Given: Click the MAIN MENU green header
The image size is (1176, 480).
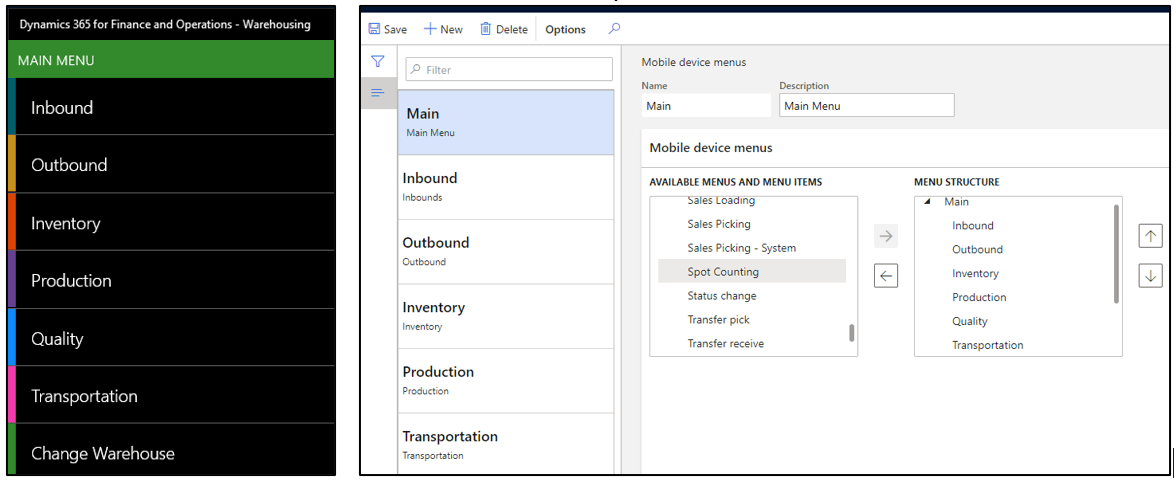Looking at the screenshot, I should 171,60.
